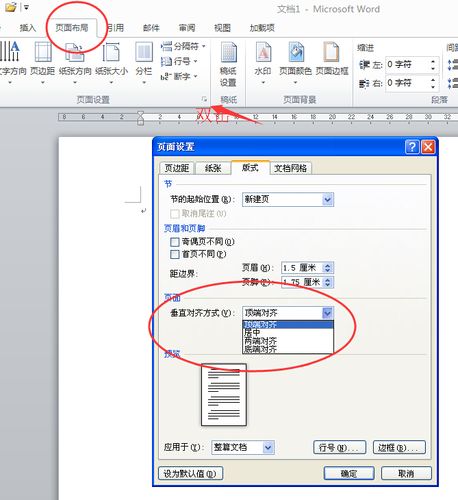Image resolution: width=458 pixels, height=500 pixels.
Task: Select the 纸张 tab in the dialog
Action: [x=213, y=168]
